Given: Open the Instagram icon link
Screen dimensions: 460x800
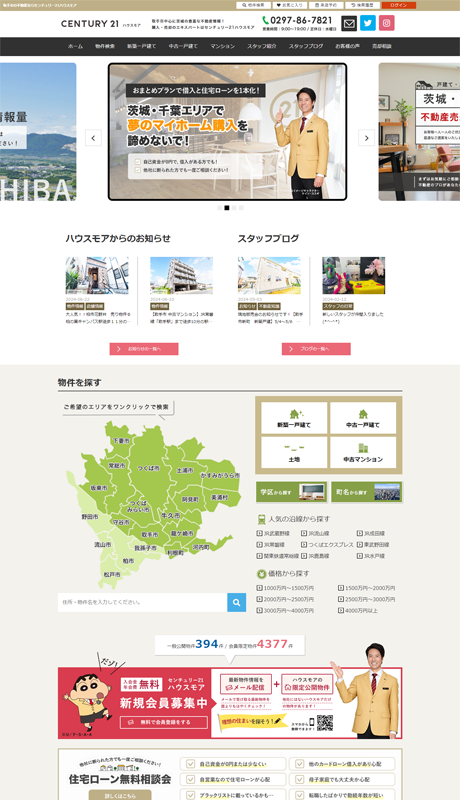Looking at the screenshot, I should click(x=387, y=23).
